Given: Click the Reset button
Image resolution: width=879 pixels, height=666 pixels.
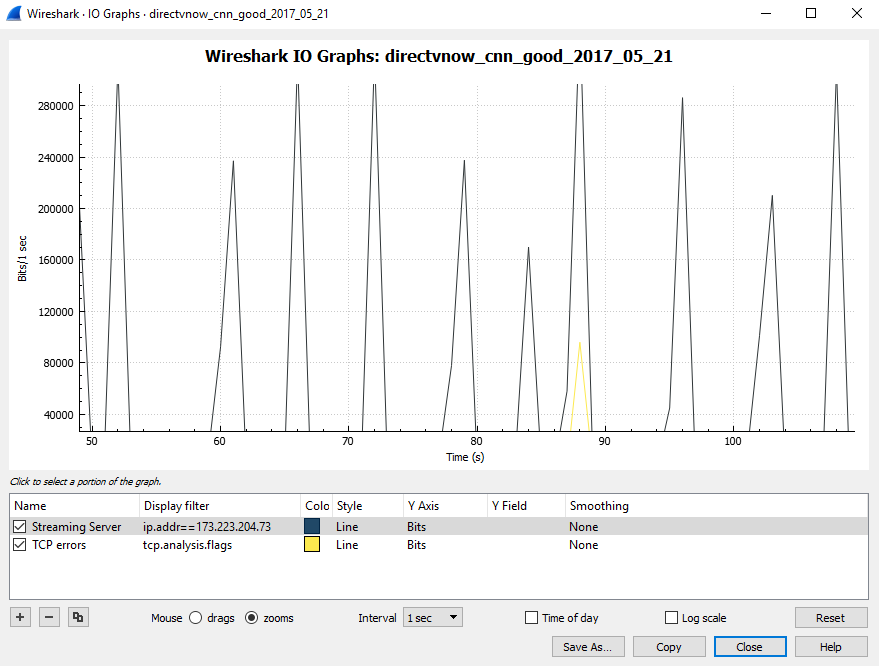Looking at the screenshot, I should point(830,618).
